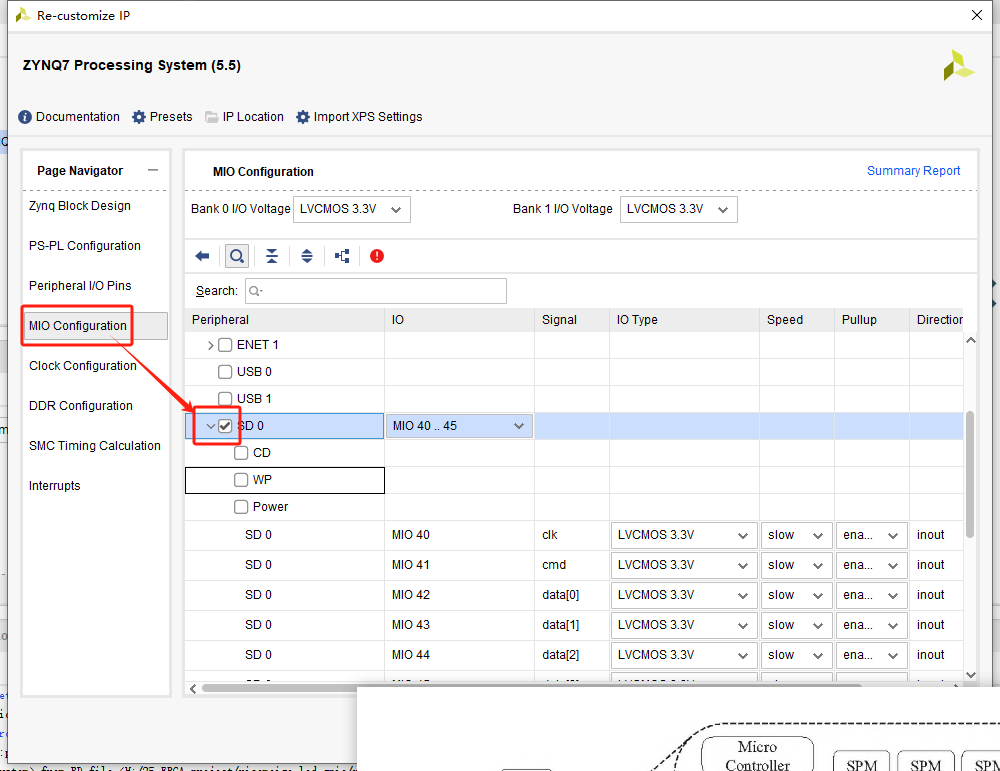Viewport: 1000px width, 771px height.
Task: Close the Re-customize IP dialog
Action: (x=976, y=15)
